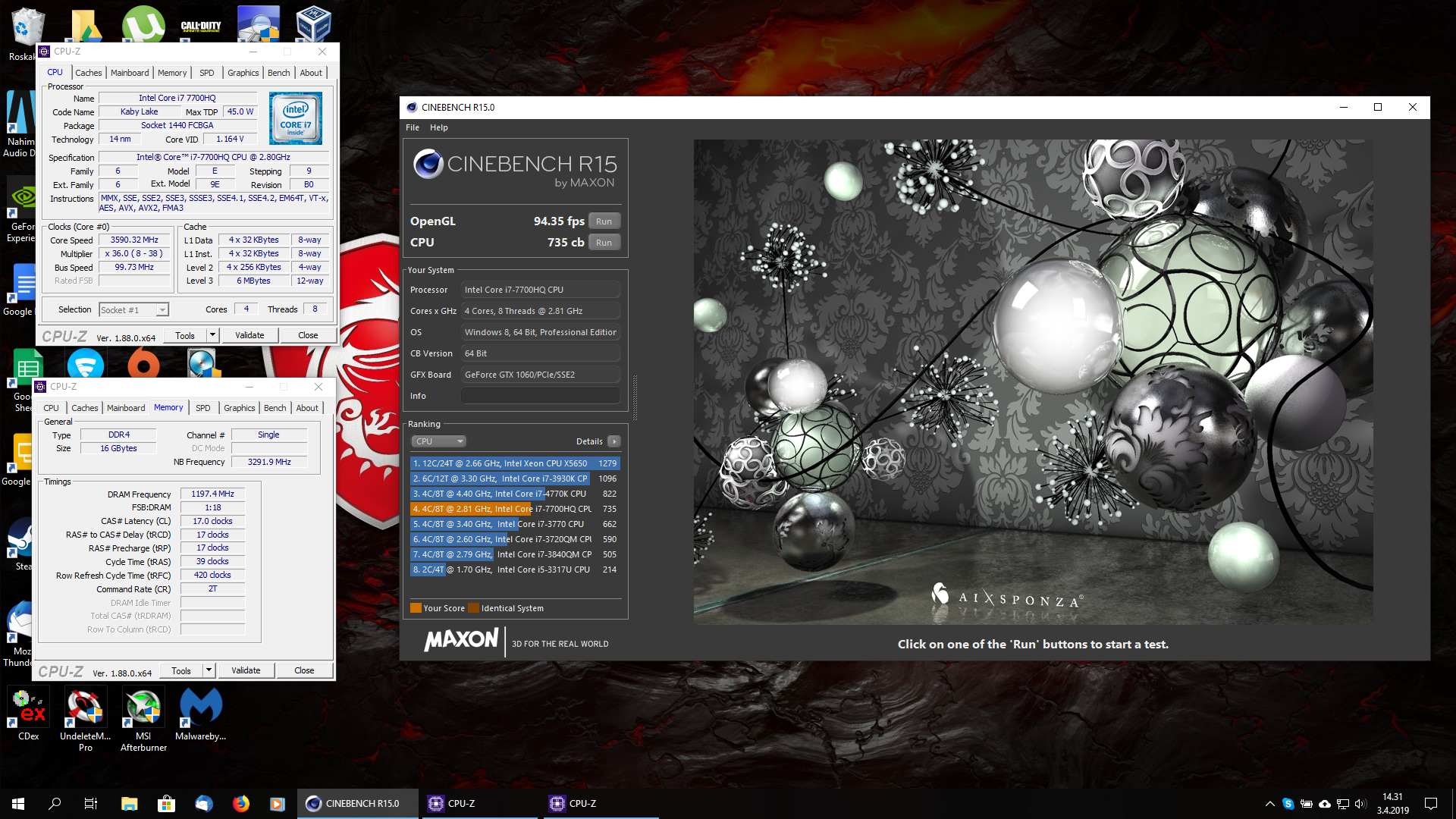
Task: Open SPD tab in lower CPU-Z window
Action: tap(202, 408)
